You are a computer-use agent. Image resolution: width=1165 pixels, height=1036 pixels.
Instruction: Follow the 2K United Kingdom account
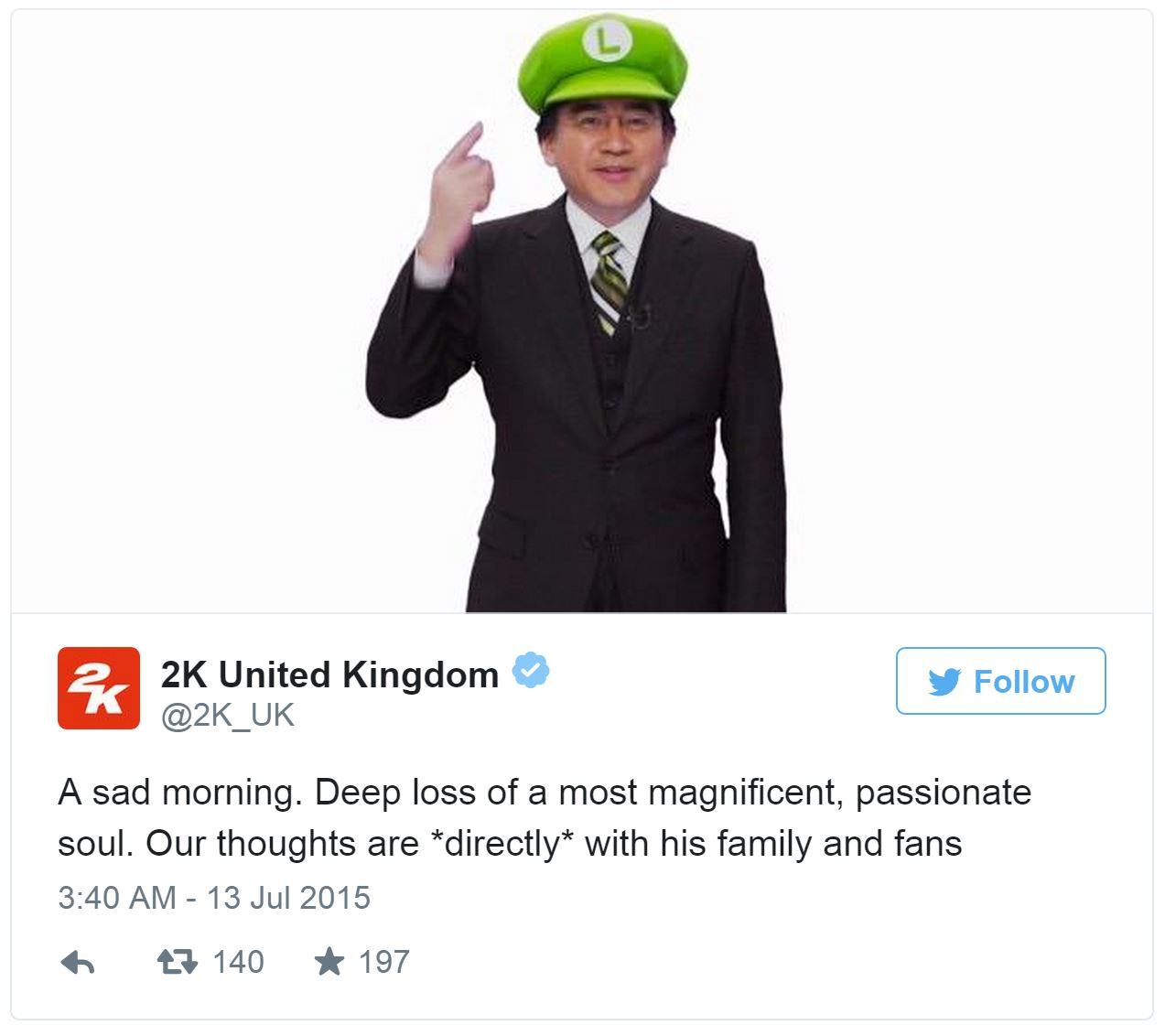(x=1000, y=681)
